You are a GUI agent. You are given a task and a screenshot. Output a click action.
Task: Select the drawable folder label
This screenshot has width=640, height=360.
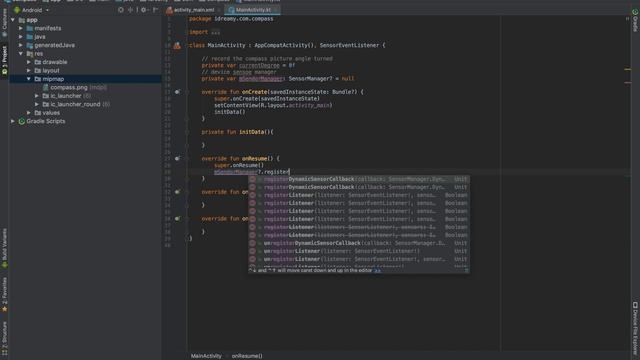55,62
